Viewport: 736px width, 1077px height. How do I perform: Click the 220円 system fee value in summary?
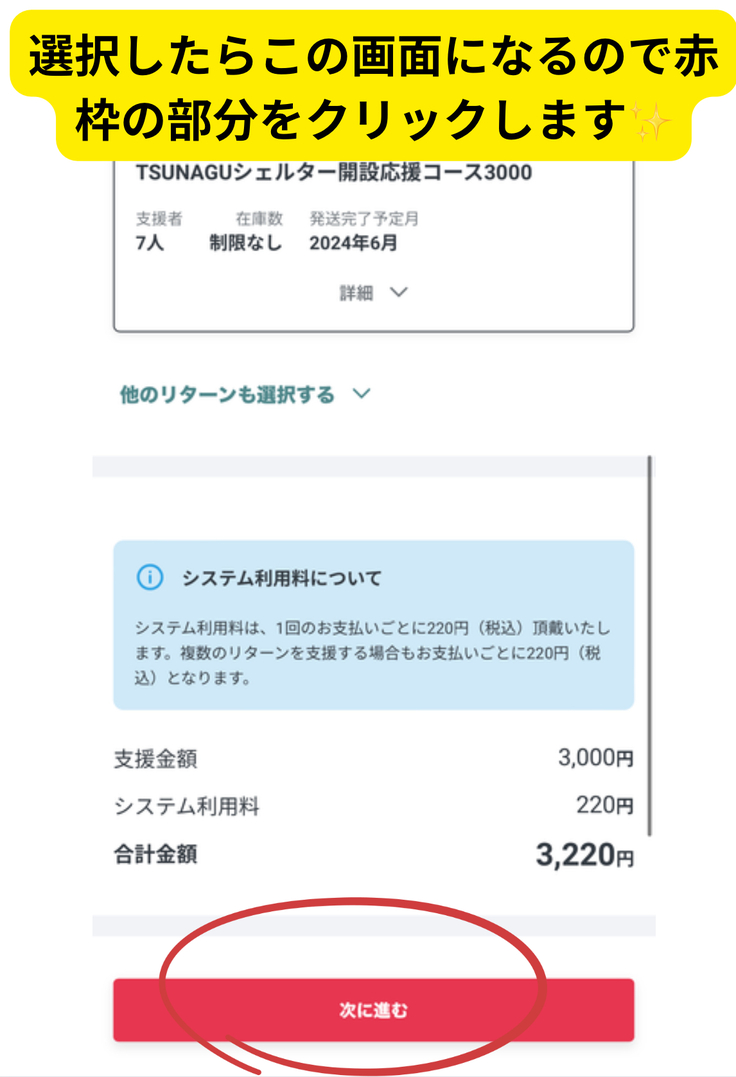click(x=604, y=805)
